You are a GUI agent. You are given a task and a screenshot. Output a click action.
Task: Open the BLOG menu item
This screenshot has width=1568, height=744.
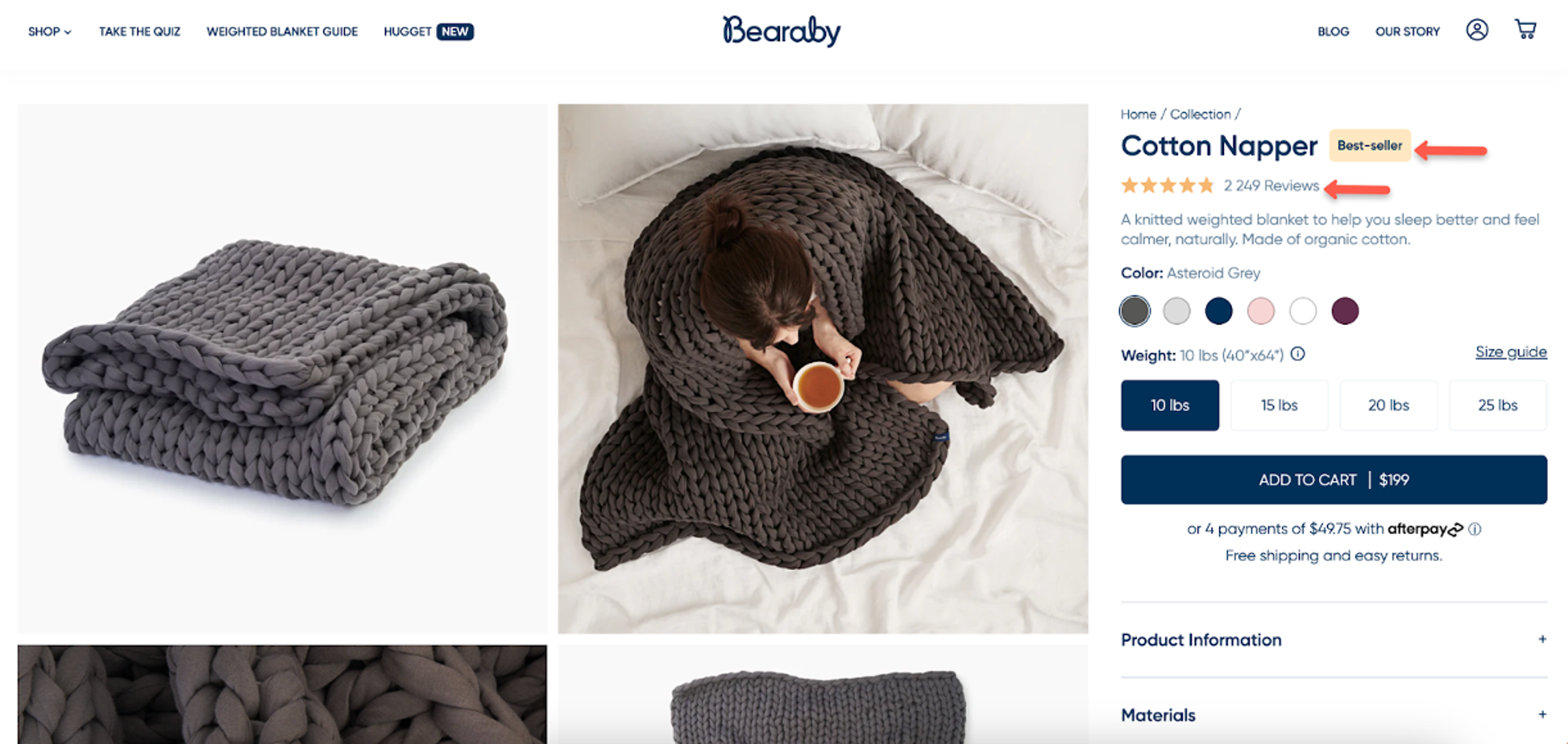(x=1333, y=32)
